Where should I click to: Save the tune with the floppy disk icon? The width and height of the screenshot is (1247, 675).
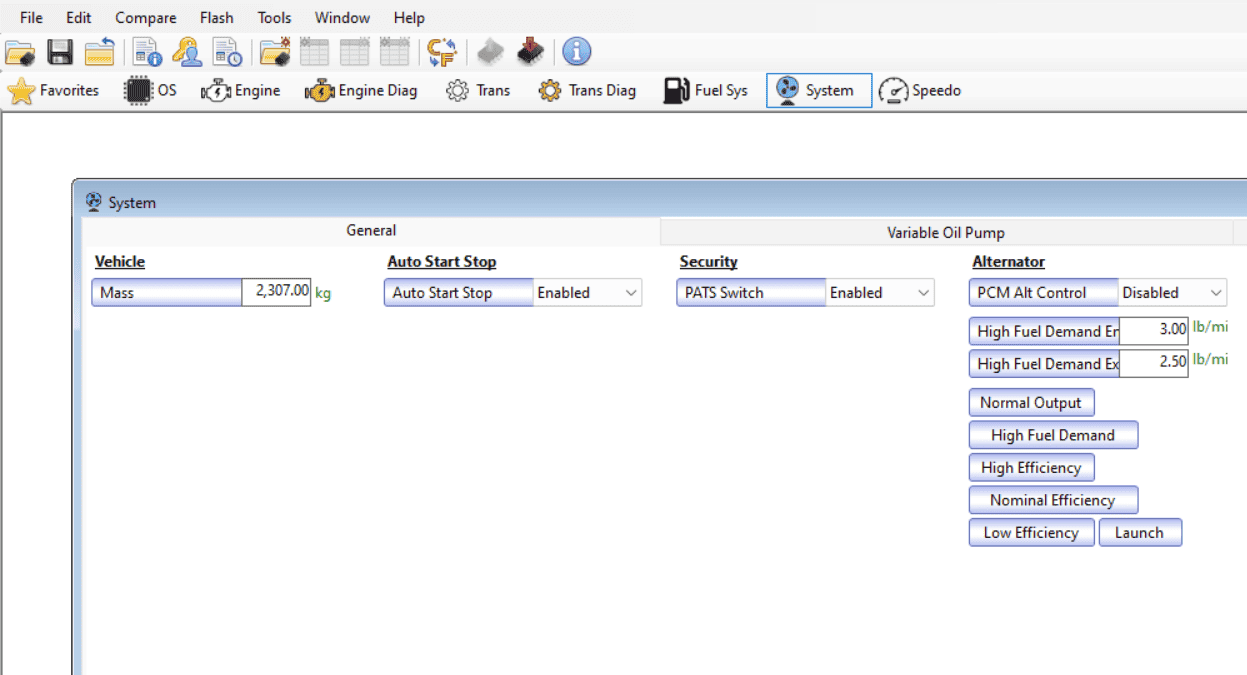pos(60,52)
